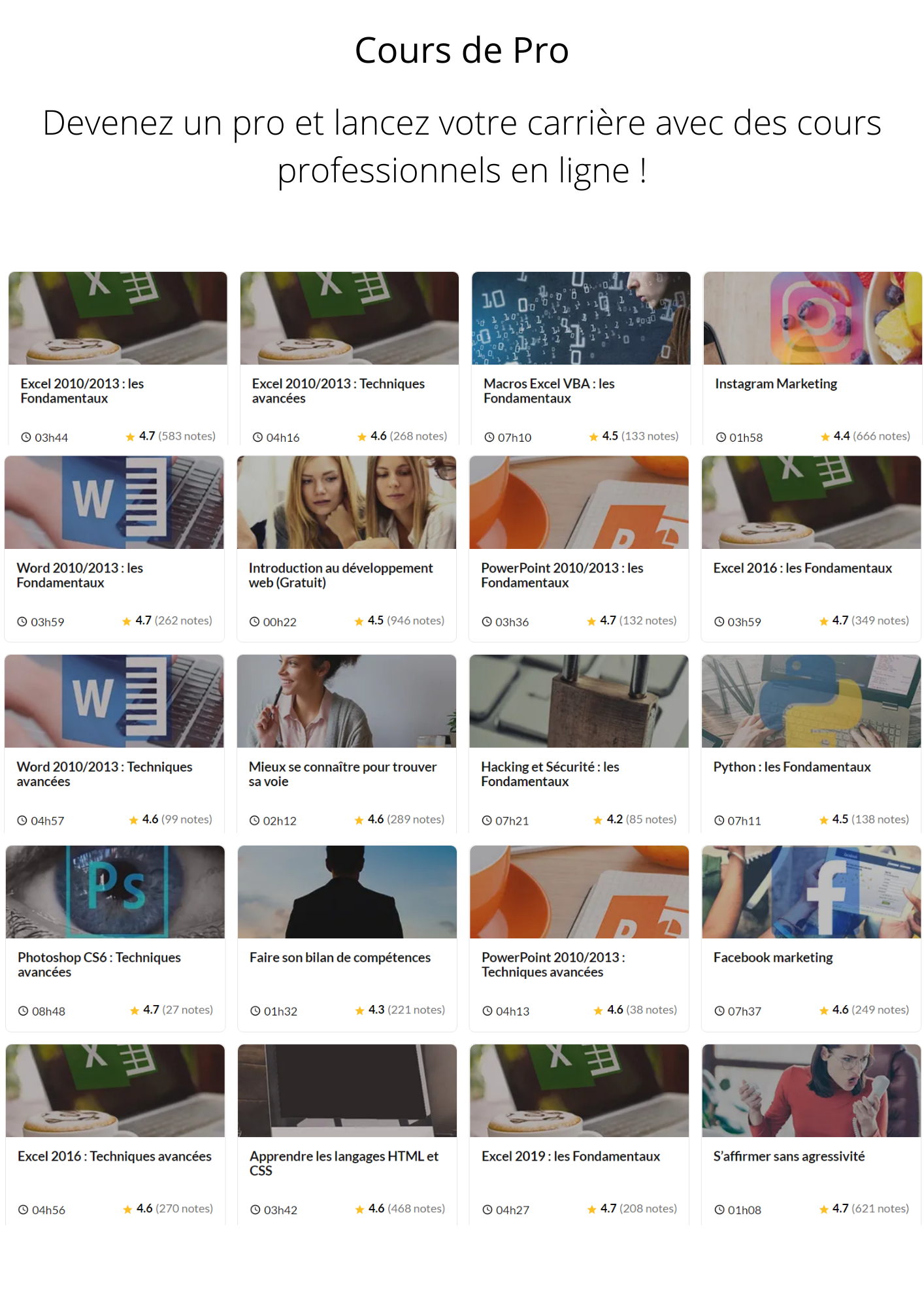924x1307 pixels.
Task: Open the Instagram Marketing course image
Action: tap(812, 318)
